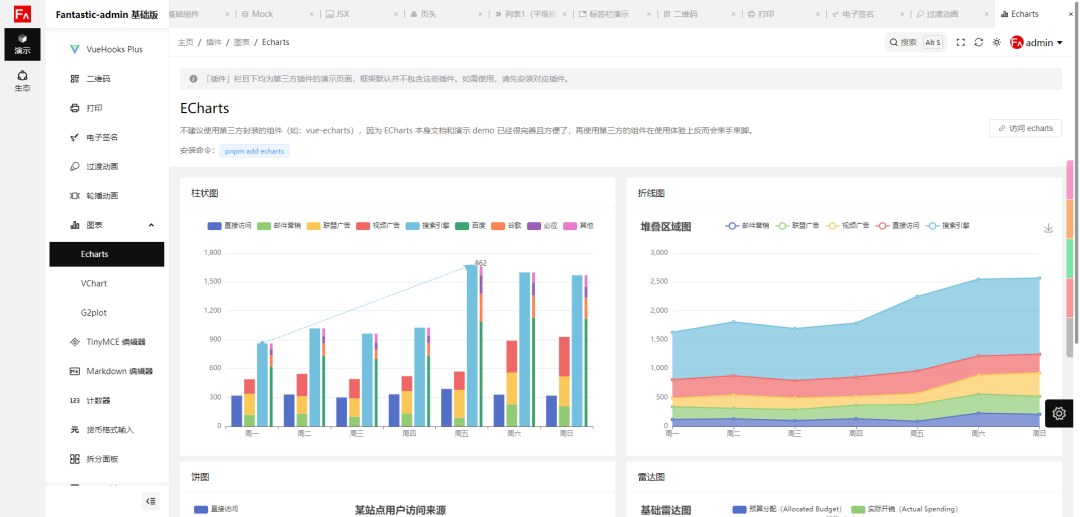Click the 演示 icon in the left rail
Image resolution: width=1080 pixels, height=517 pixels.
click(x=22, y=44)
